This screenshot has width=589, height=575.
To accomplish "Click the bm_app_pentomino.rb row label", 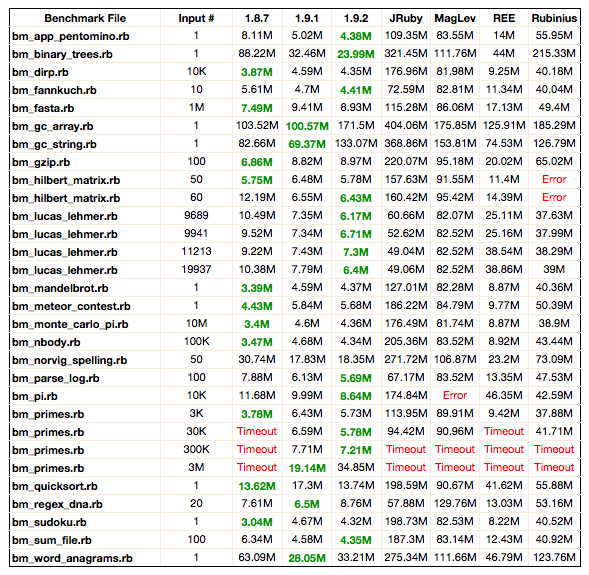I will point(71,36).
